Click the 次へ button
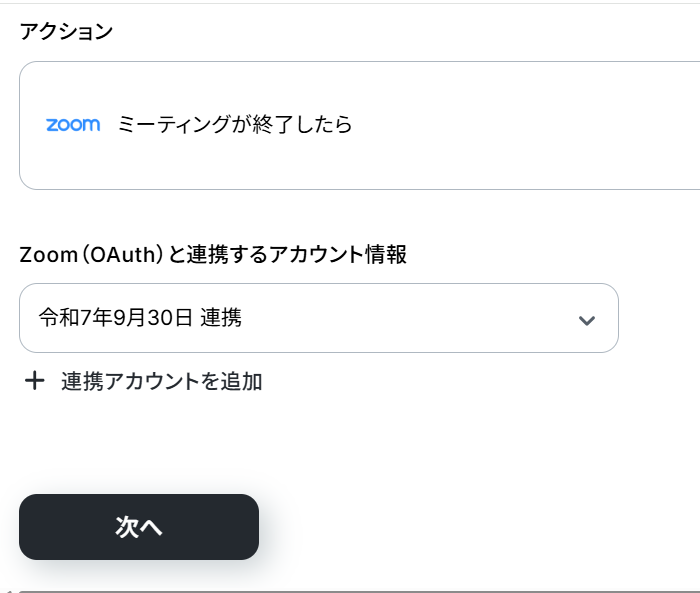 (x=139, y=527)
